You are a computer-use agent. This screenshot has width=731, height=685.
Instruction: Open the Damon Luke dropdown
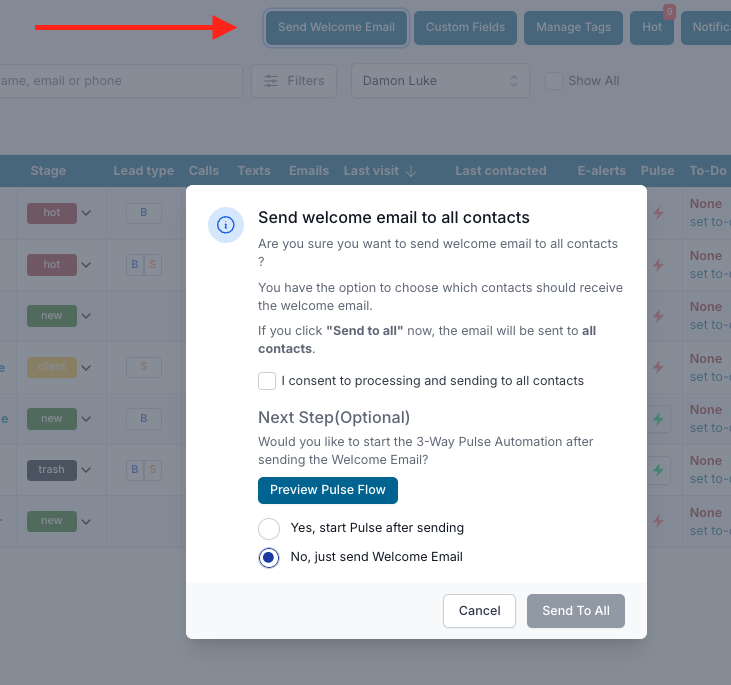click(x=440, y=81)
